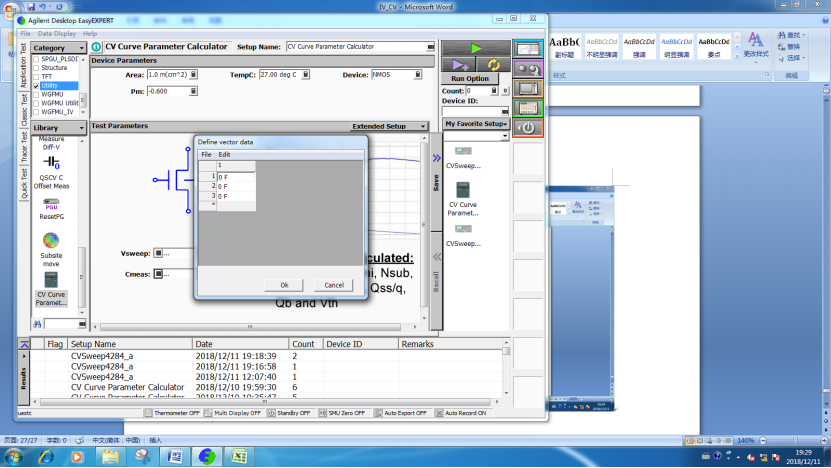
Task: Open the Data Display menu
Action: (57, 33)
